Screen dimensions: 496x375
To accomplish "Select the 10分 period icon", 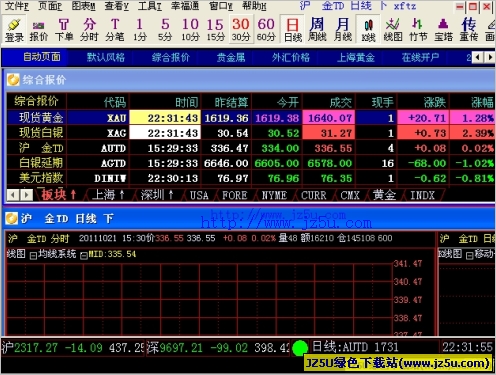I will pyautogui.click(x=190, y=30).
